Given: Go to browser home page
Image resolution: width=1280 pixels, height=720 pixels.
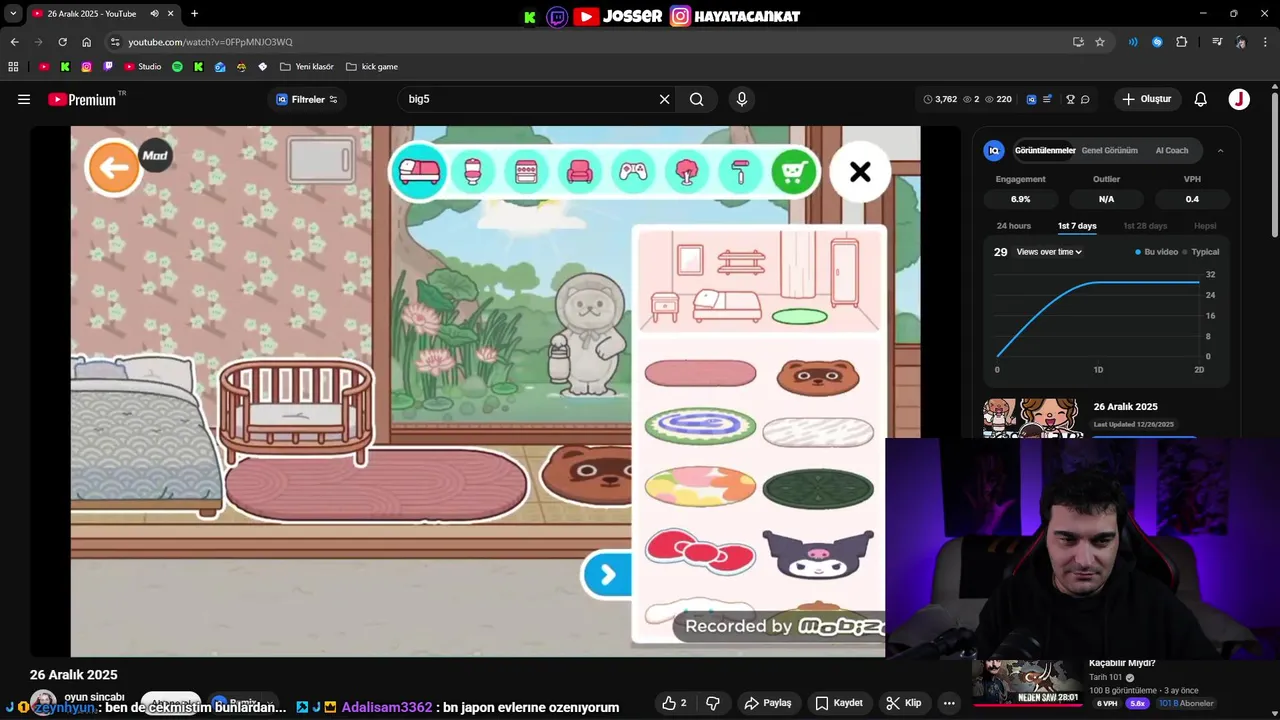Looking at the screenshot, I should (x=86, y=42).
